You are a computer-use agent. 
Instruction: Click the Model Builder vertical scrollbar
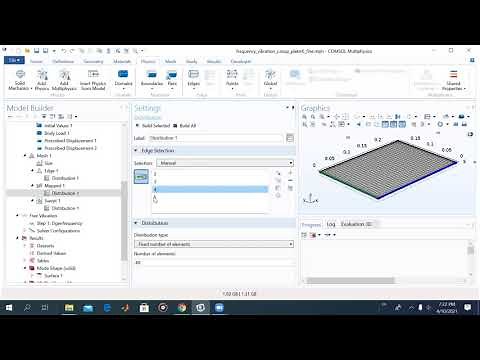point(124,221)
